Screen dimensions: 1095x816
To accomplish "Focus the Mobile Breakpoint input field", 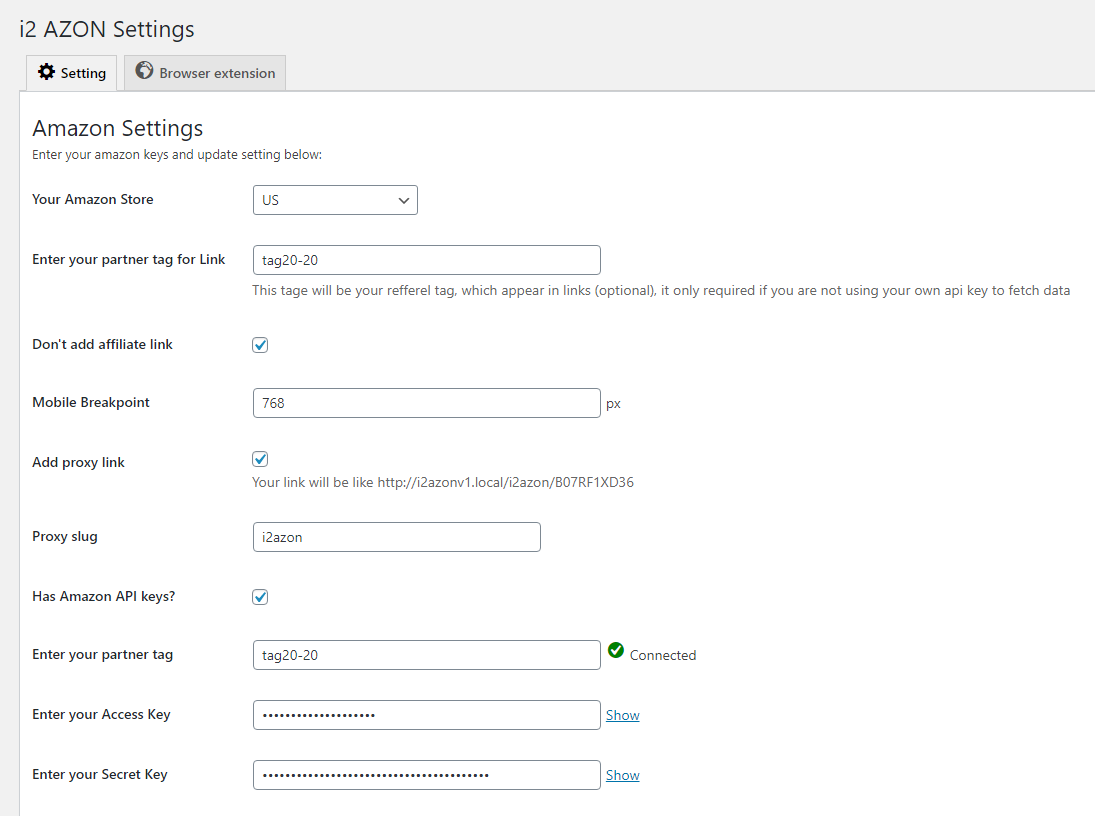I will pyautogui.click(x=426, y=403).
